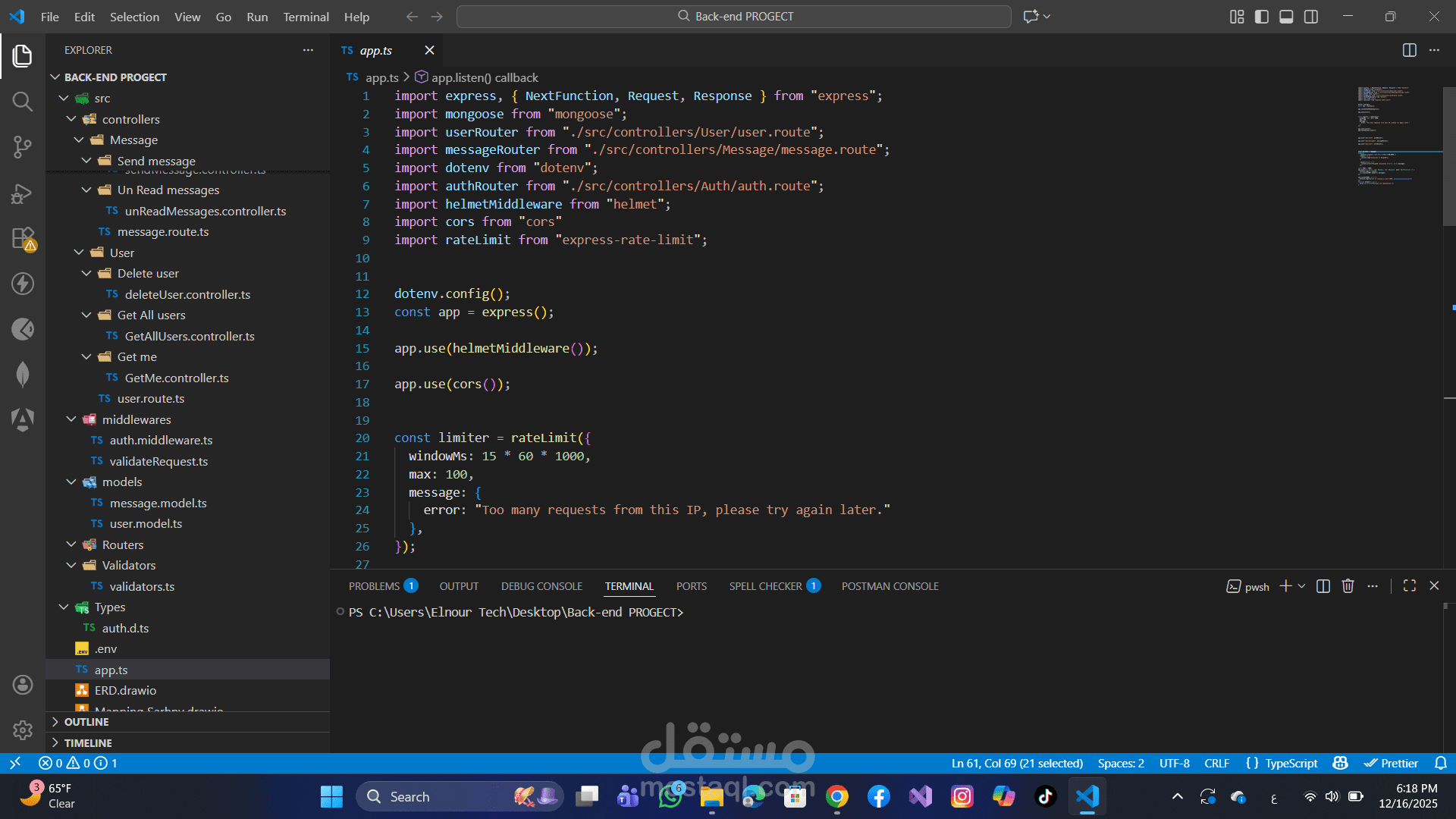Click the Back-end PROGECT command center search
This screenshot has height=819, width=1456.
click(x=734, y=17)
